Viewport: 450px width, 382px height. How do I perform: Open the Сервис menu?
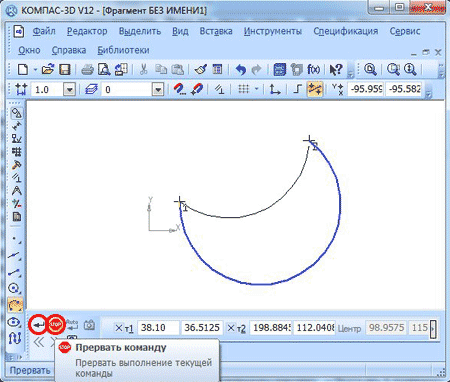(405, 31)
